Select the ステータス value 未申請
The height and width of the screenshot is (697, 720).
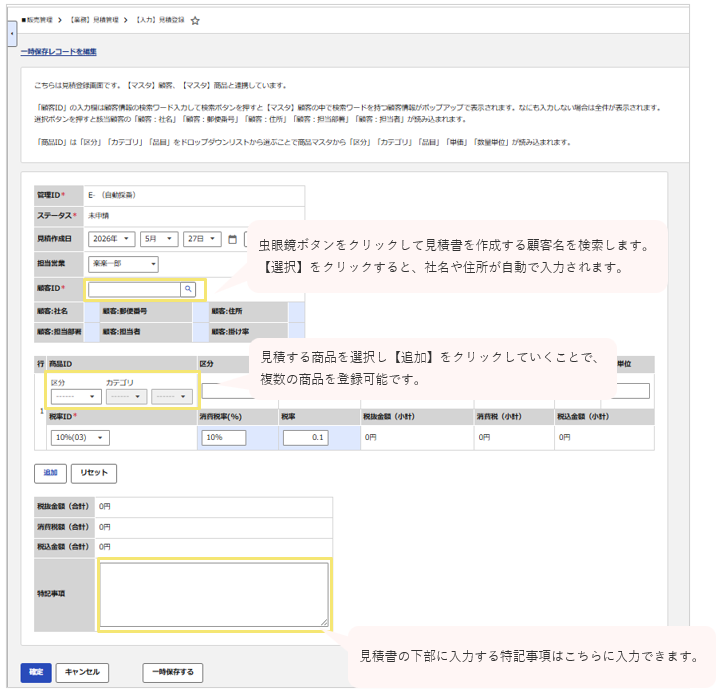pos(99,216)
